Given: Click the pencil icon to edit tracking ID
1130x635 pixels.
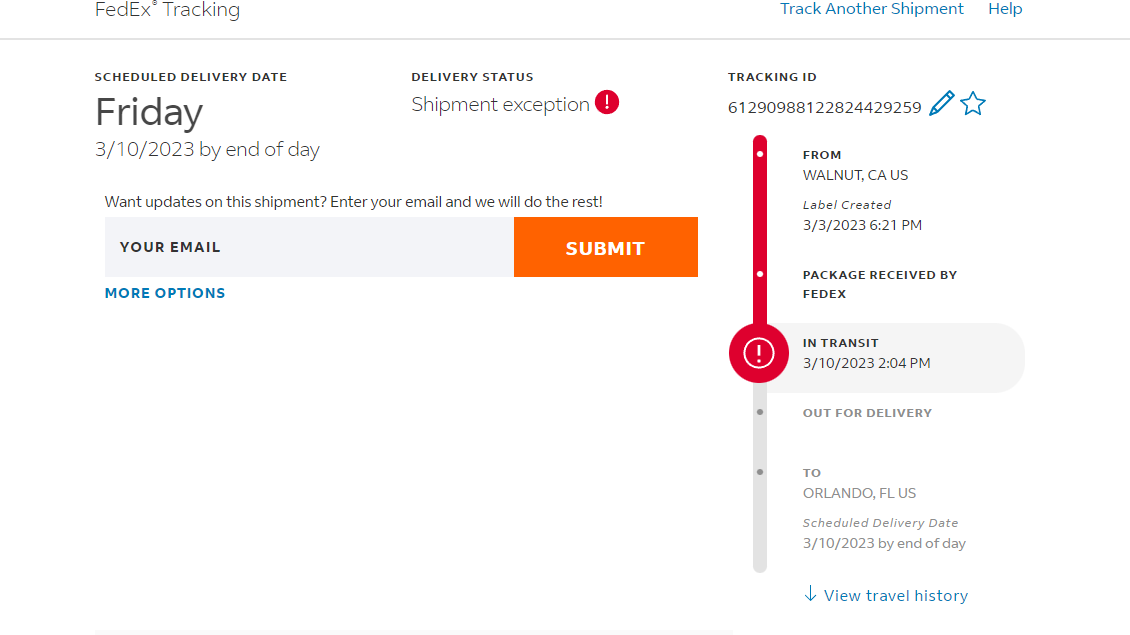Looking at the screenshot, I should pyautogui.click(x=941, y=104).
